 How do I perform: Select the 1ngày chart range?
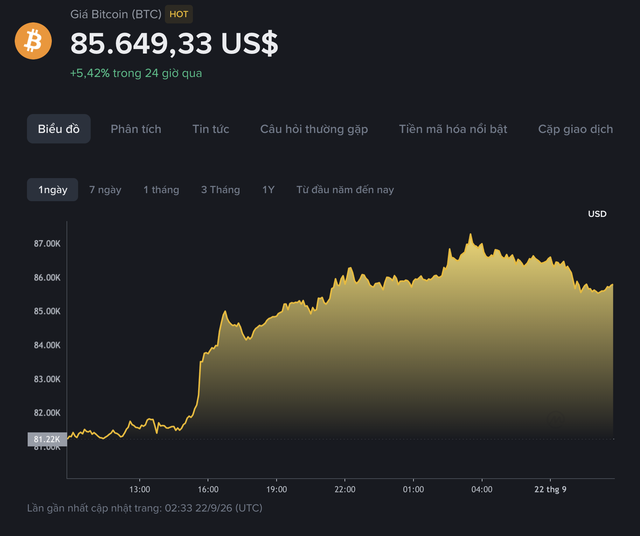[53, 189]
